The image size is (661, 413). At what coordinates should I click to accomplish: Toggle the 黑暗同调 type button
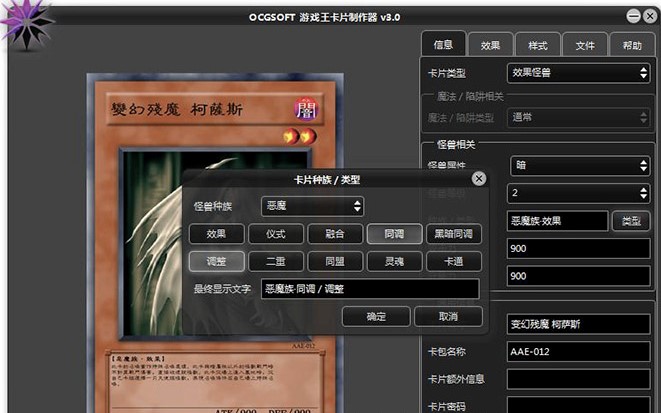pyautogui.click(x=454, y=234)
